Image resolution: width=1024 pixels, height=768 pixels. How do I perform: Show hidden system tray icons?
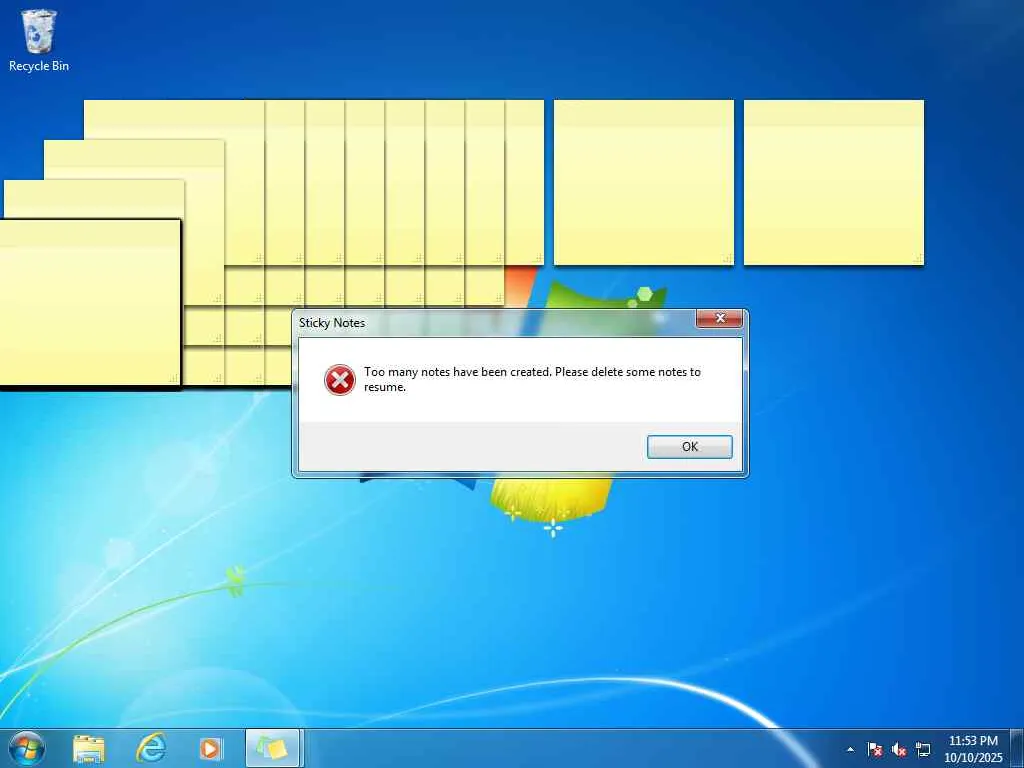850,749
